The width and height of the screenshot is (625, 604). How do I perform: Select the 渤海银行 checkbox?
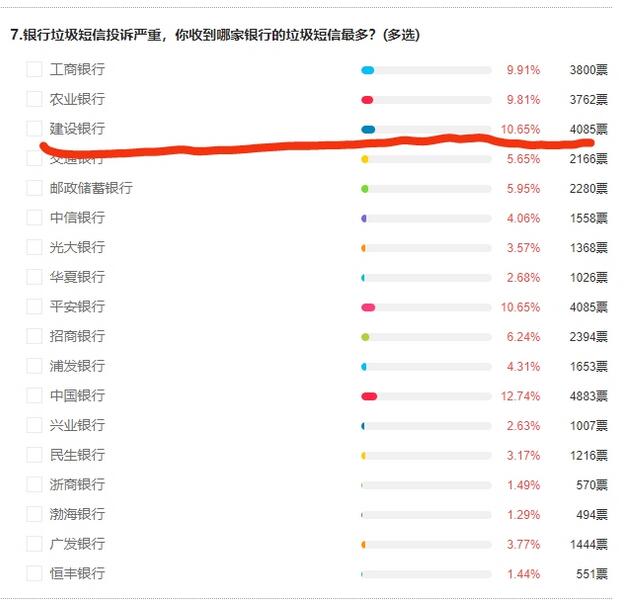[x=34, y=514]
